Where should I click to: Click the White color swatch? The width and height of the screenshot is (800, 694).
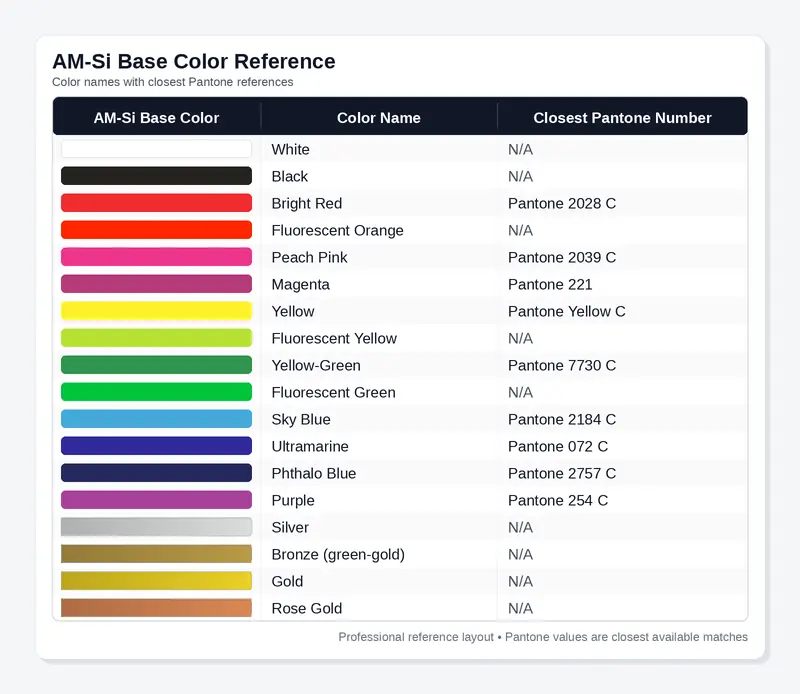(x=156, y=149)
